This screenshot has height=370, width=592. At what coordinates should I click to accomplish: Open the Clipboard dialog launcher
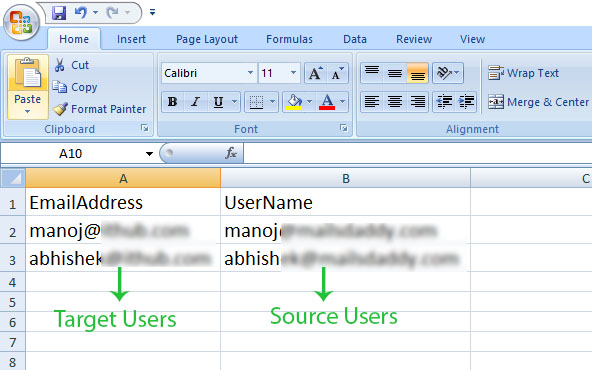click(145, 128)
